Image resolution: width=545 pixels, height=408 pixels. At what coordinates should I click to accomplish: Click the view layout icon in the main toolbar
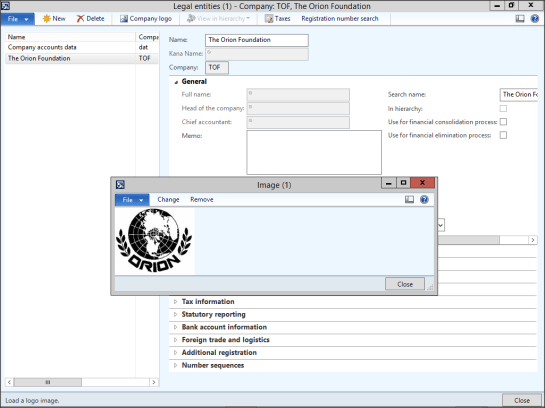pos(520,18)
